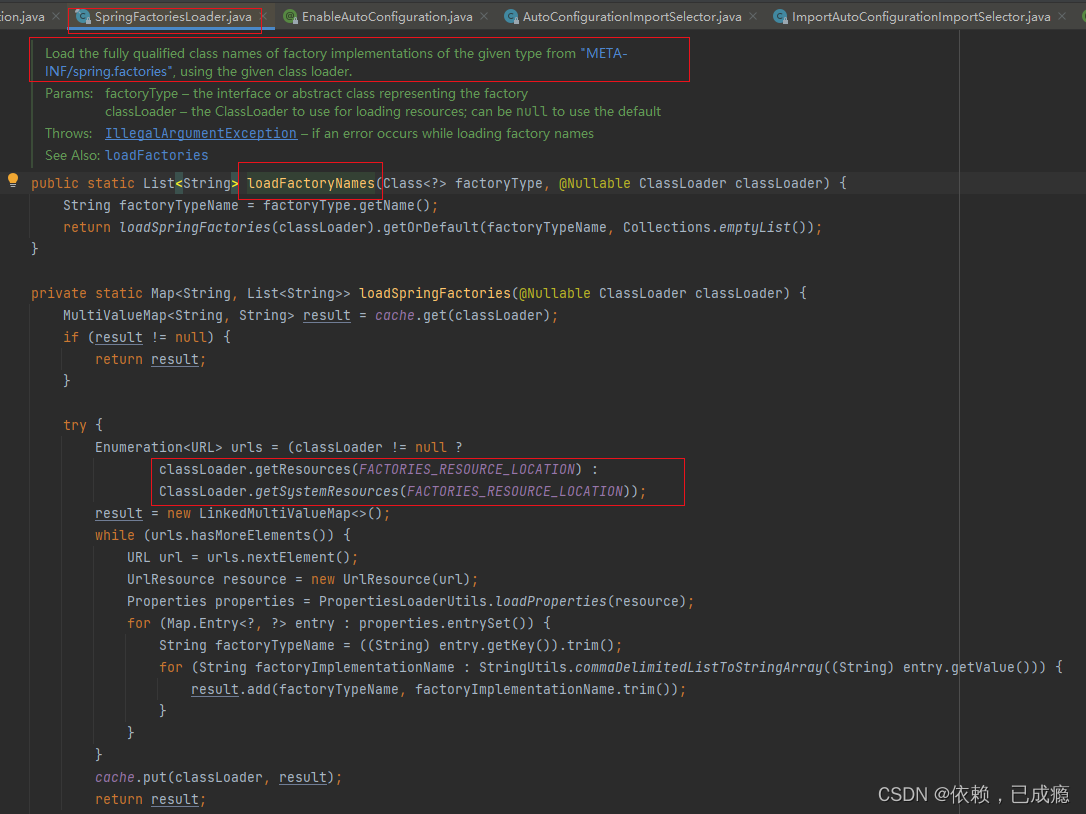Switch to SpringFactoriesLoader.java tab
The image size is (1086, 814).
[x=173, y=17]
